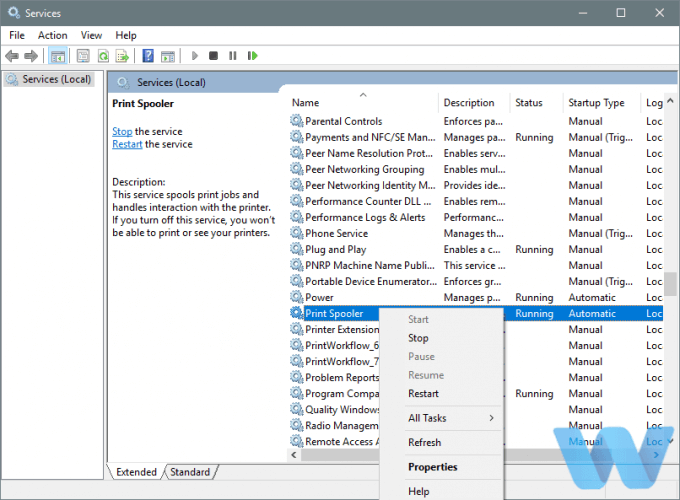
Task: Open the Action menu
Action: click(52, 35)
